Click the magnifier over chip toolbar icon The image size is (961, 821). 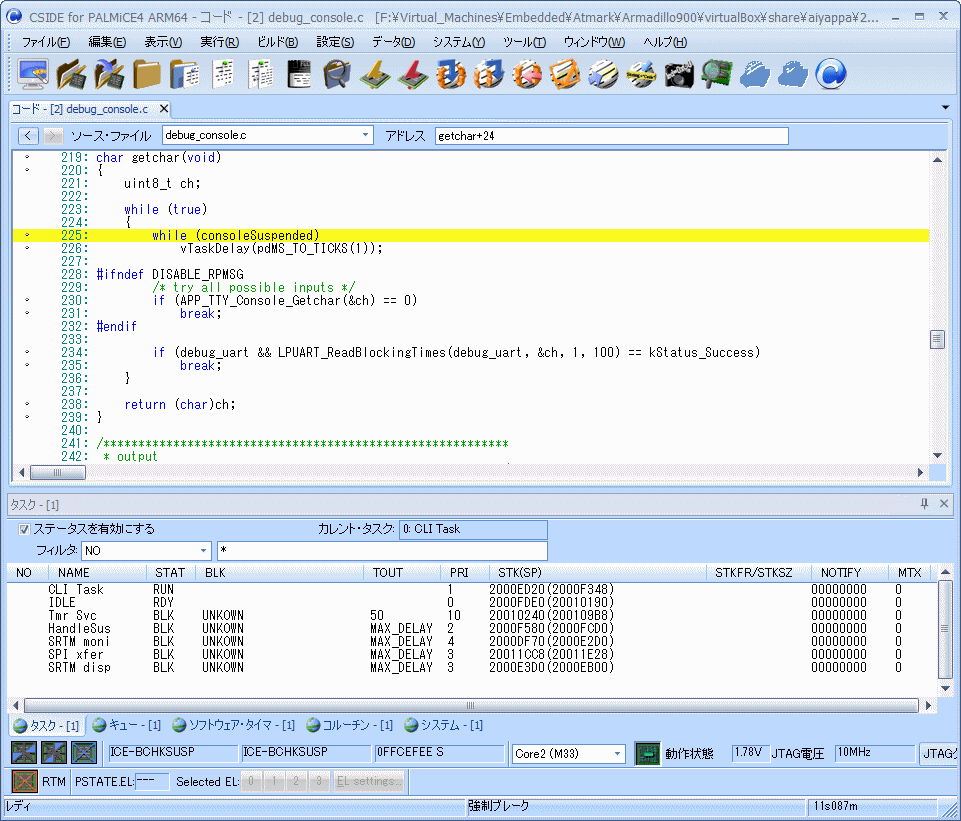(716, 74)
